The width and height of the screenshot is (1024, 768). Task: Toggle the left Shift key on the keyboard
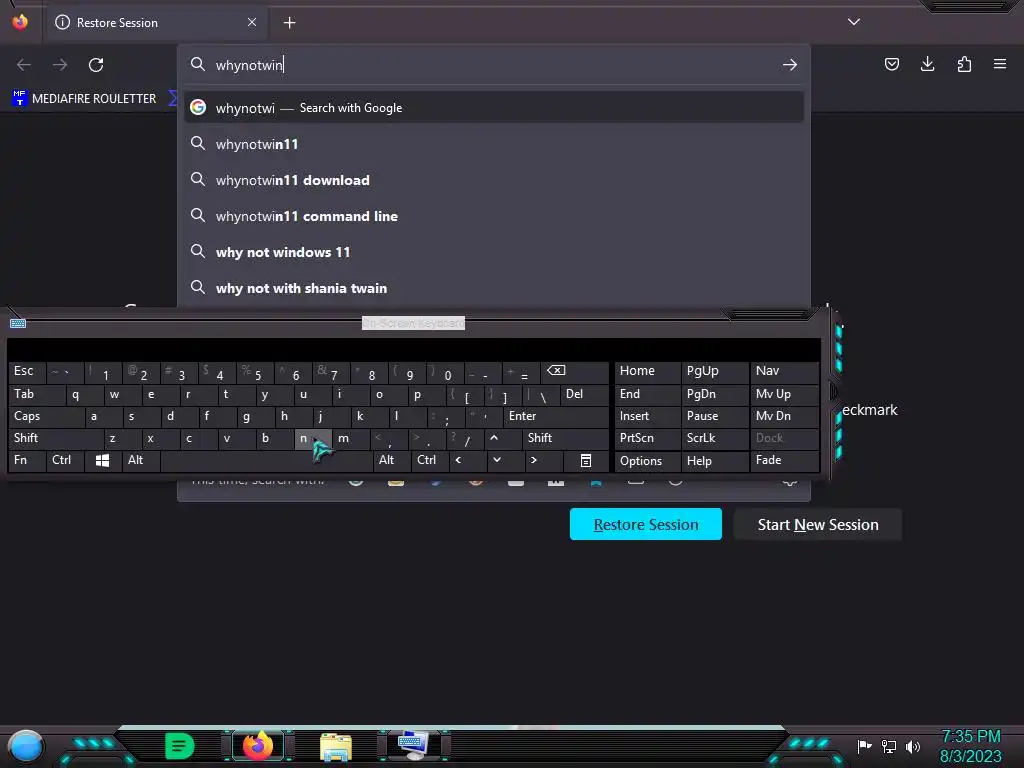(x=56, y=438)
